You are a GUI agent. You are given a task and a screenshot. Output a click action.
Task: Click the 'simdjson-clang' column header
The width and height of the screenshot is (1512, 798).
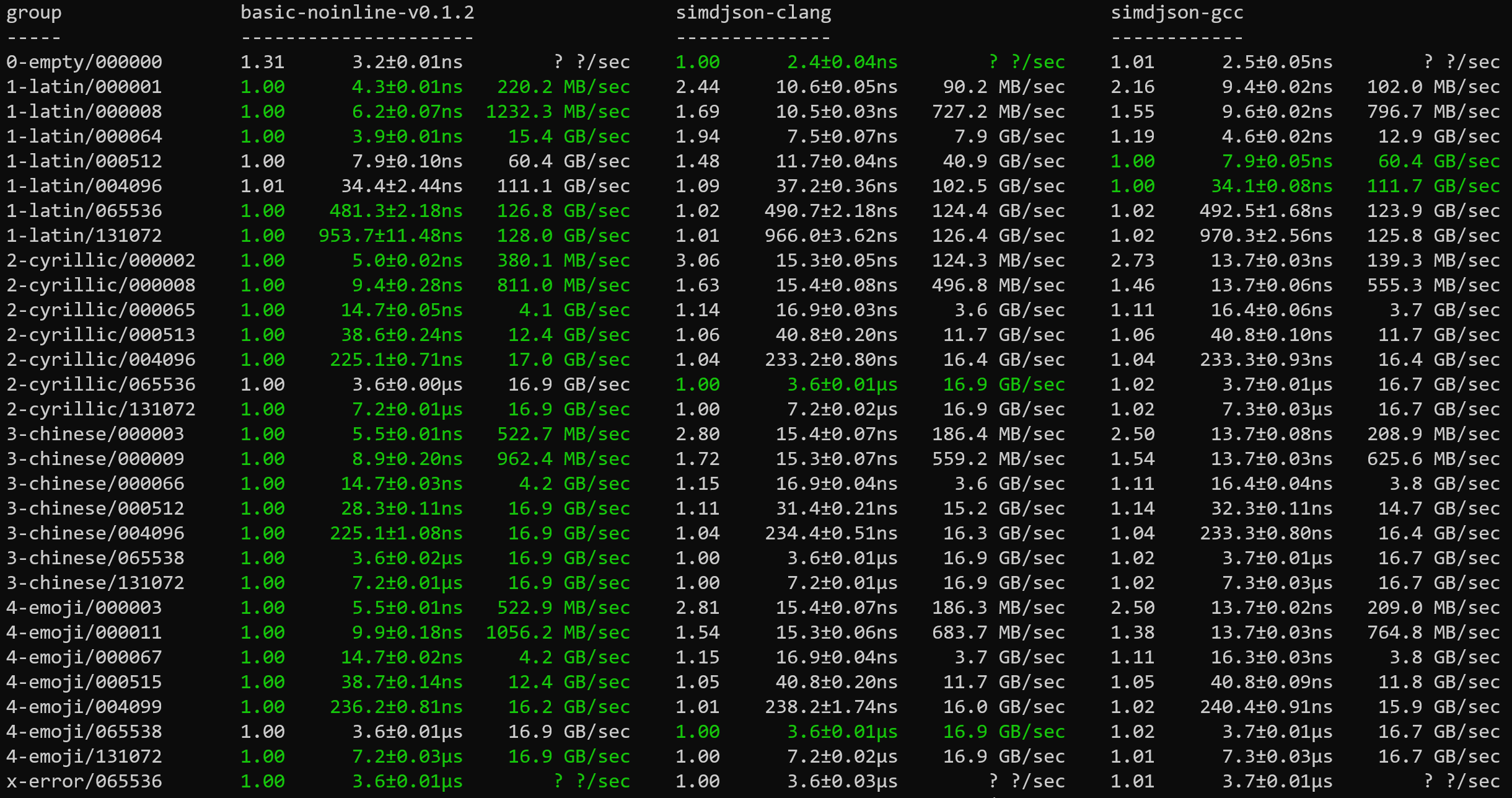754,13
